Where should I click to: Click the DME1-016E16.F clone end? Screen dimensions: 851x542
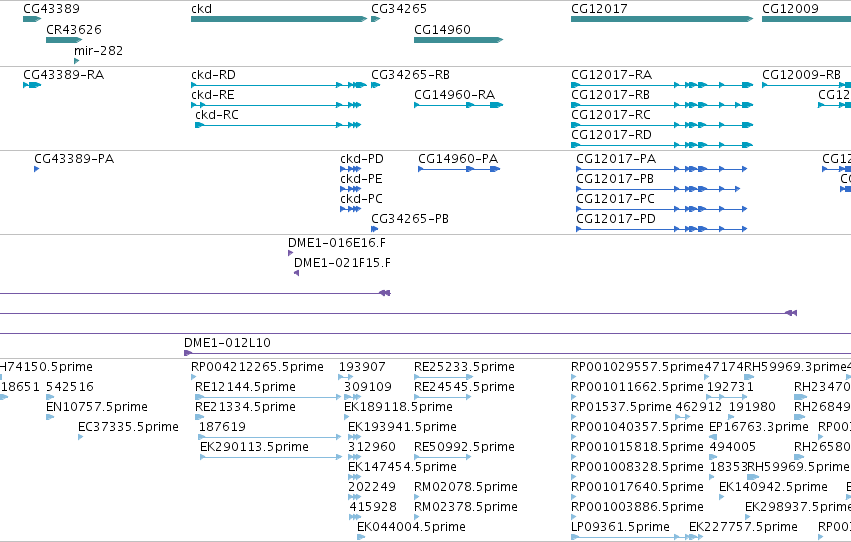coord(291,253)
